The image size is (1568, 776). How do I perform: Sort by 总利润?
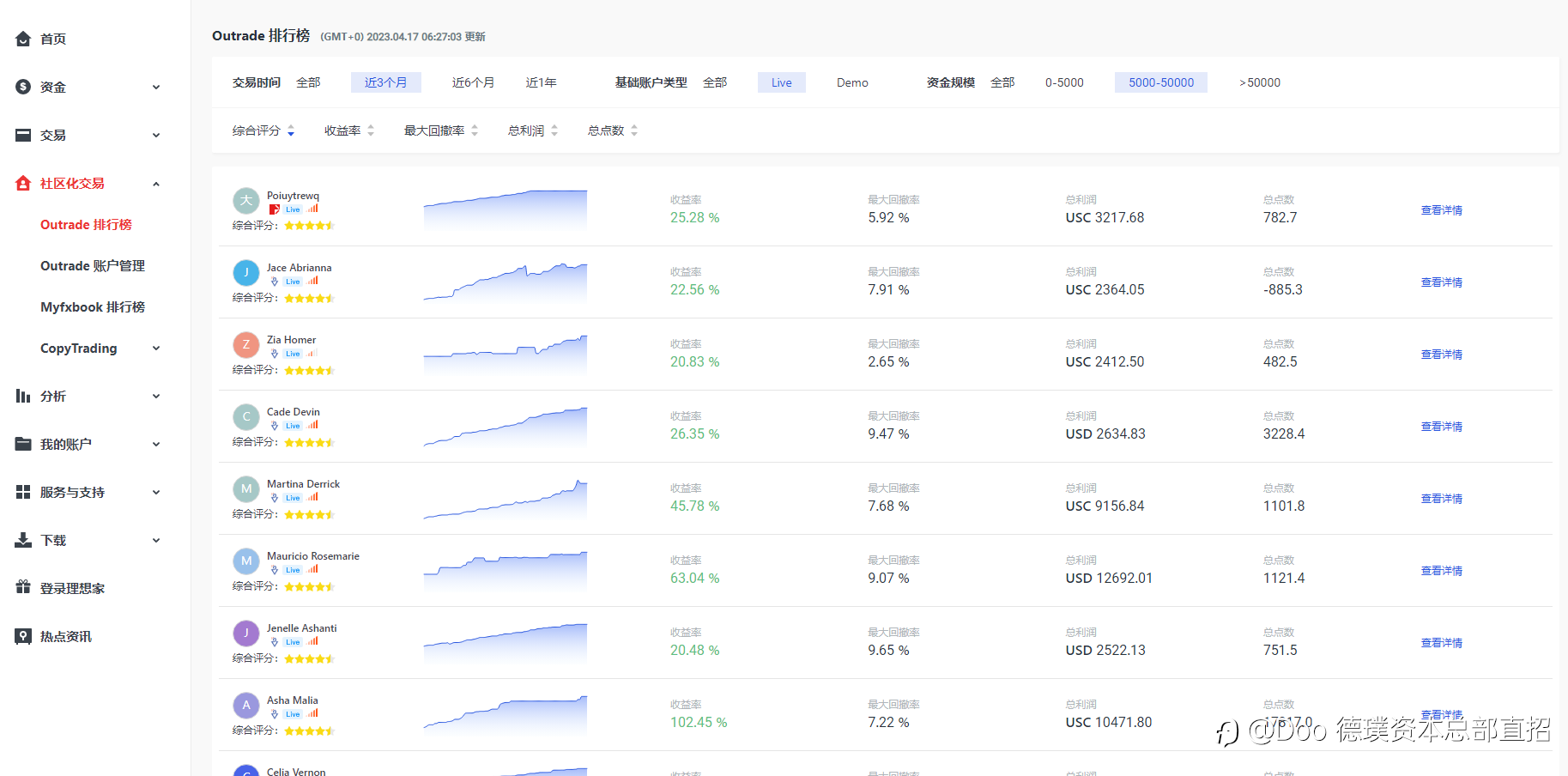coord(533,130)
